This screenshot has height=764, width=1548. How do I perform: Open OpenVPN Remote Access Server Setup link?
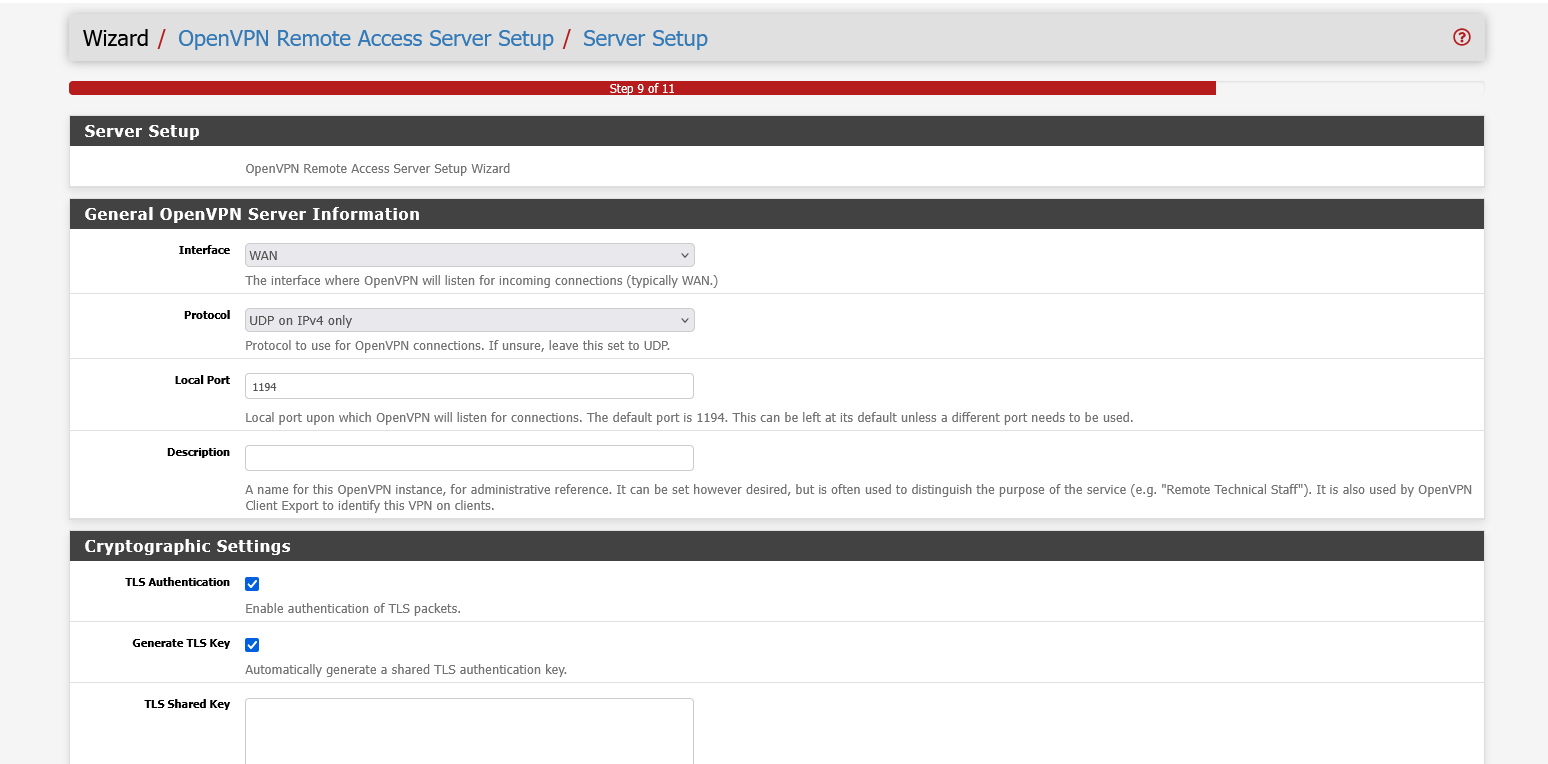(x=366, y=38)
